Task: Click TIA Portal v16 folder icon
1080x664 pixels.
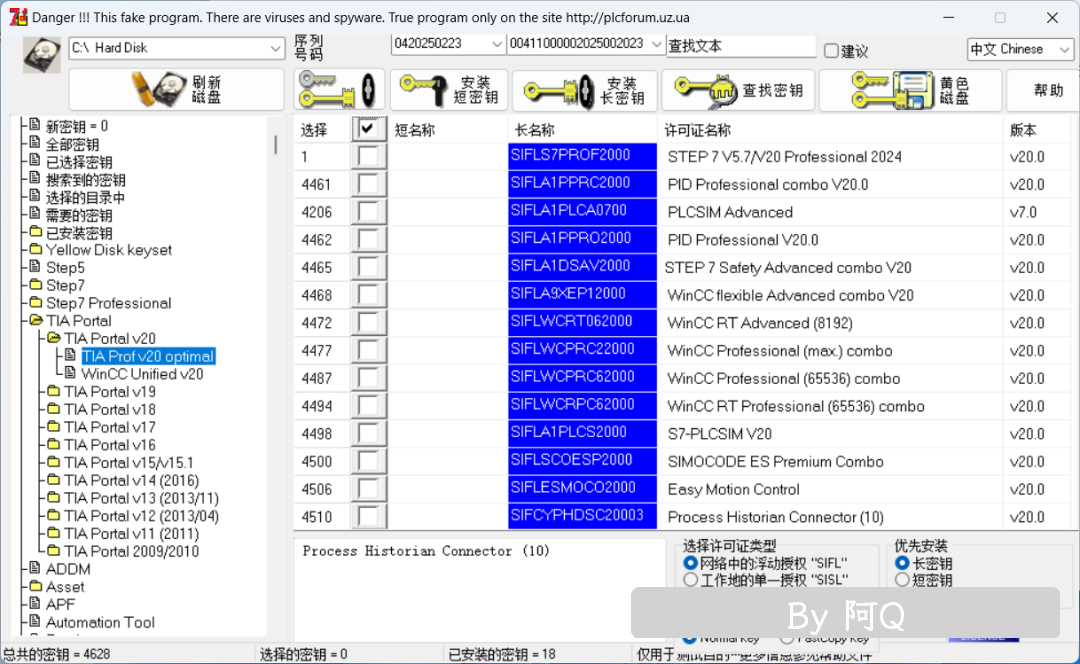Action: point(54,444)
